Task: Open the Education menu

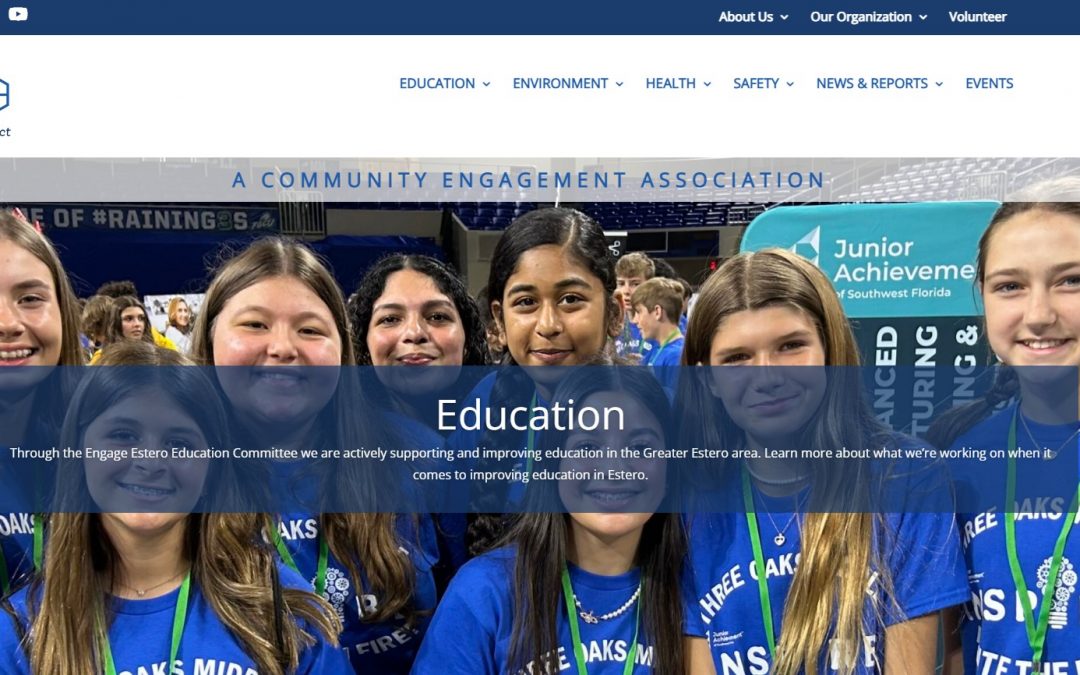Action: point(437,83)
